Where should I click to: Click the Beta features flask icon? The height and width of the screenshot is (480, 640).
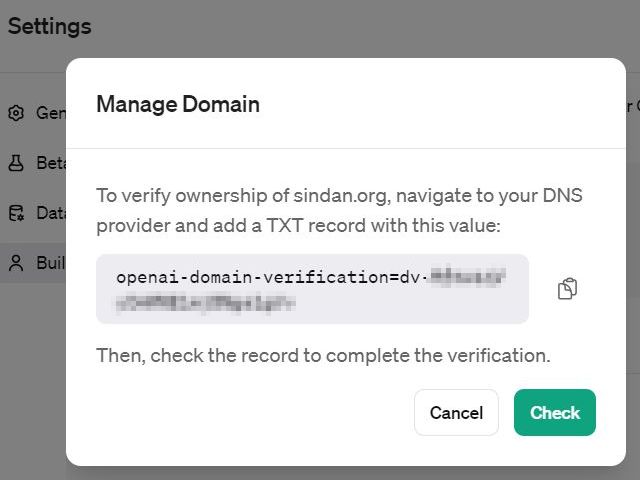[16, 163]
